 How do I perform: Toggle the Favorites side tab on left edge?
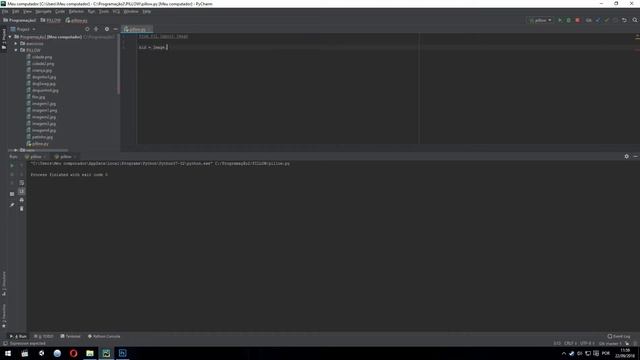[x=4, y=316]
